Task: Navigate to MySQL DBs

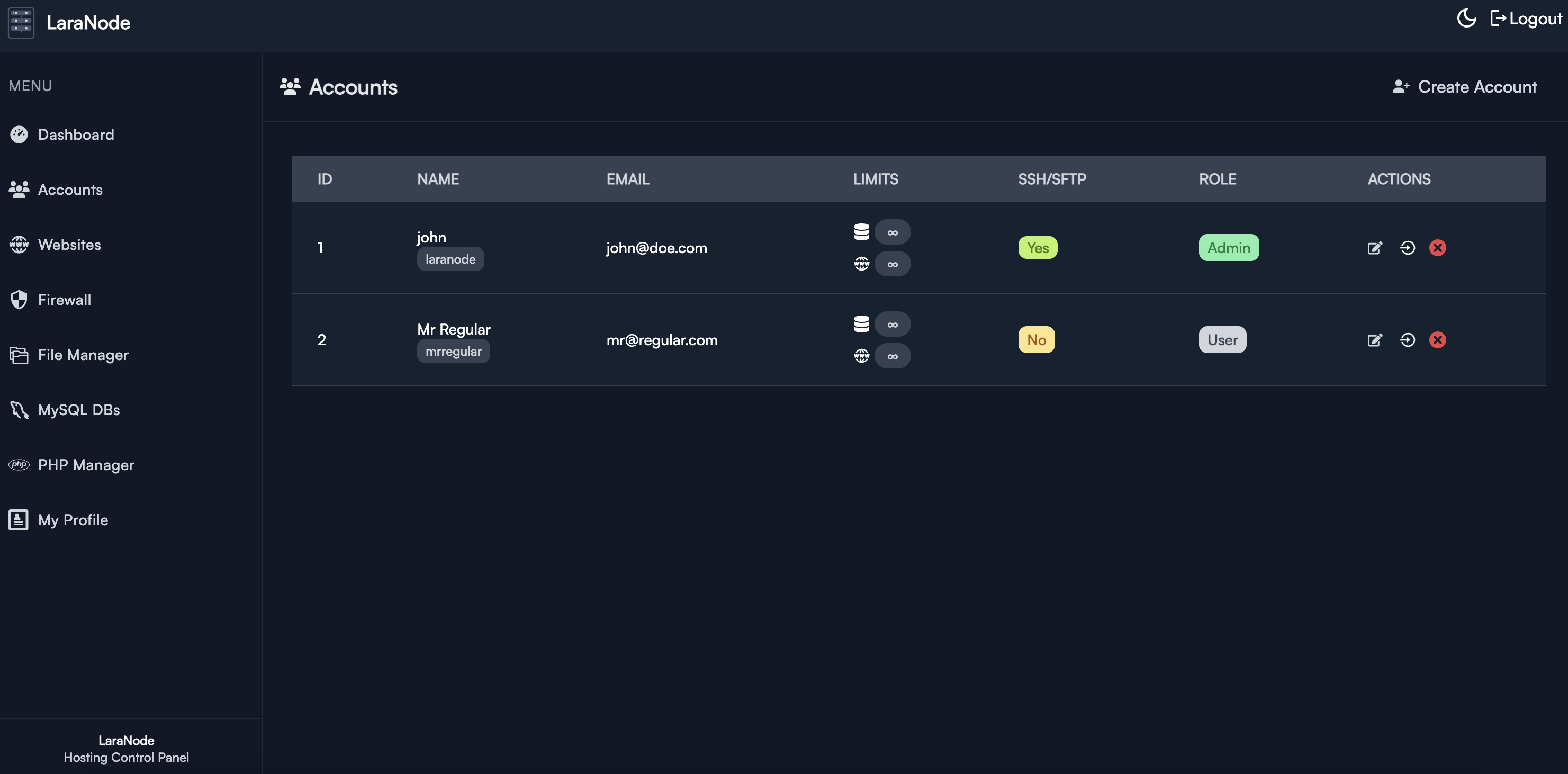Action: pyautogui.click(x=78, y=410)
